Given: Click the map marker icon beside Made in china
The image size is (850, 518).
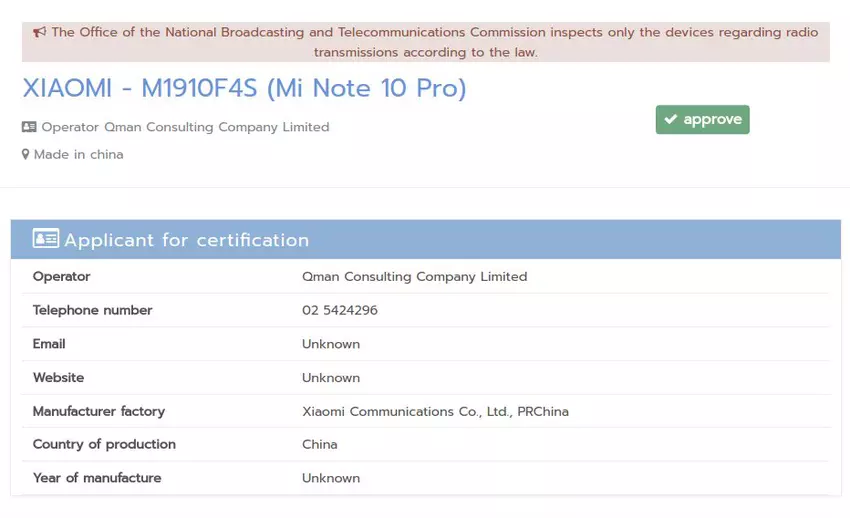Looking at the screenshot, I should (26, 155).
